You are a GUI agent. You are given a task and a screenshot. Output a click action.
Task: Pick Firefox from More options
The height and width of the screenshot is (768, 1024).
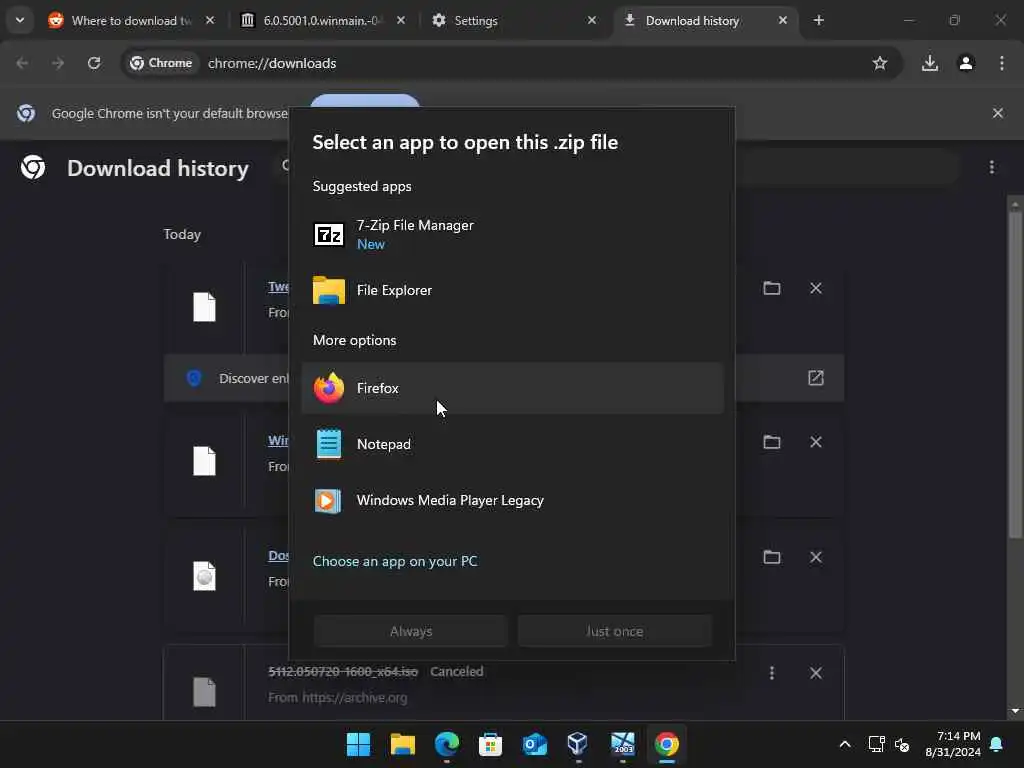(513, 388)
